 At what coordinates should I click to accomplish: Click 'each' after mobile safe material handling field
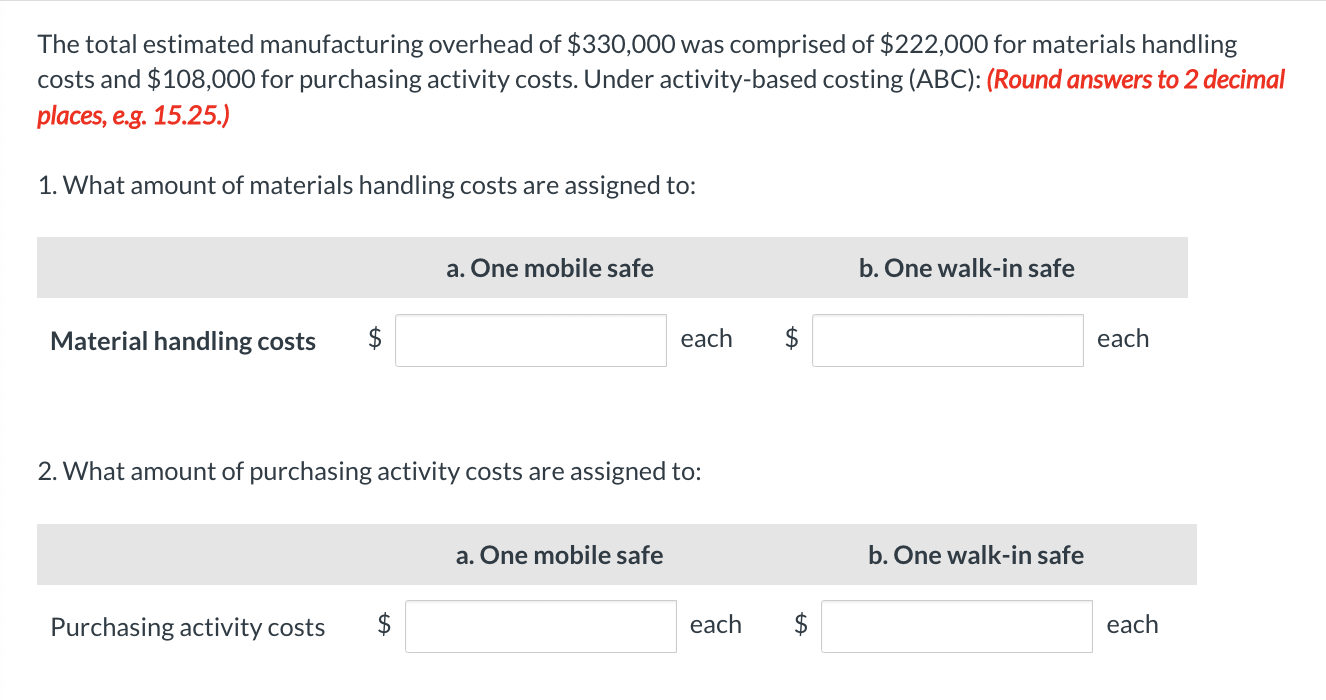706,339
